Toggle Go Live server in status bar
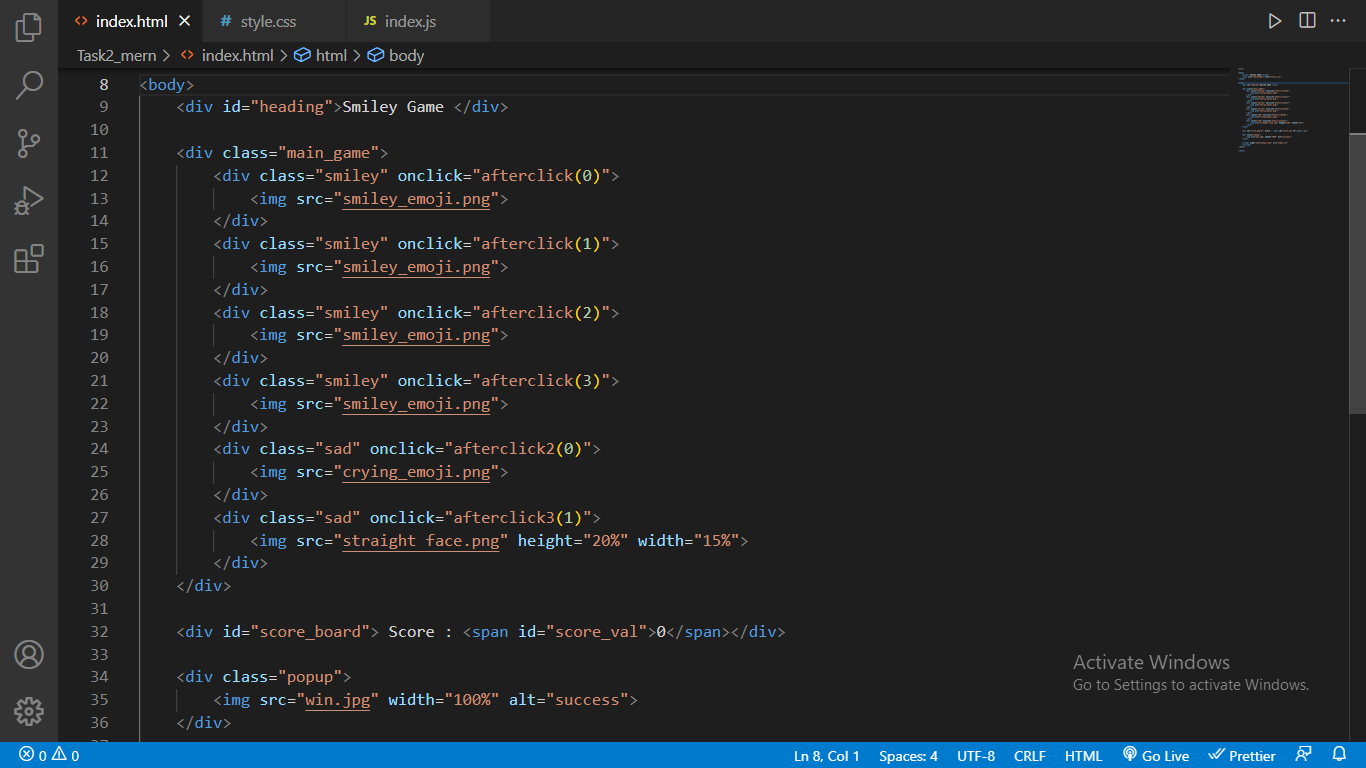 [1156, 755]
